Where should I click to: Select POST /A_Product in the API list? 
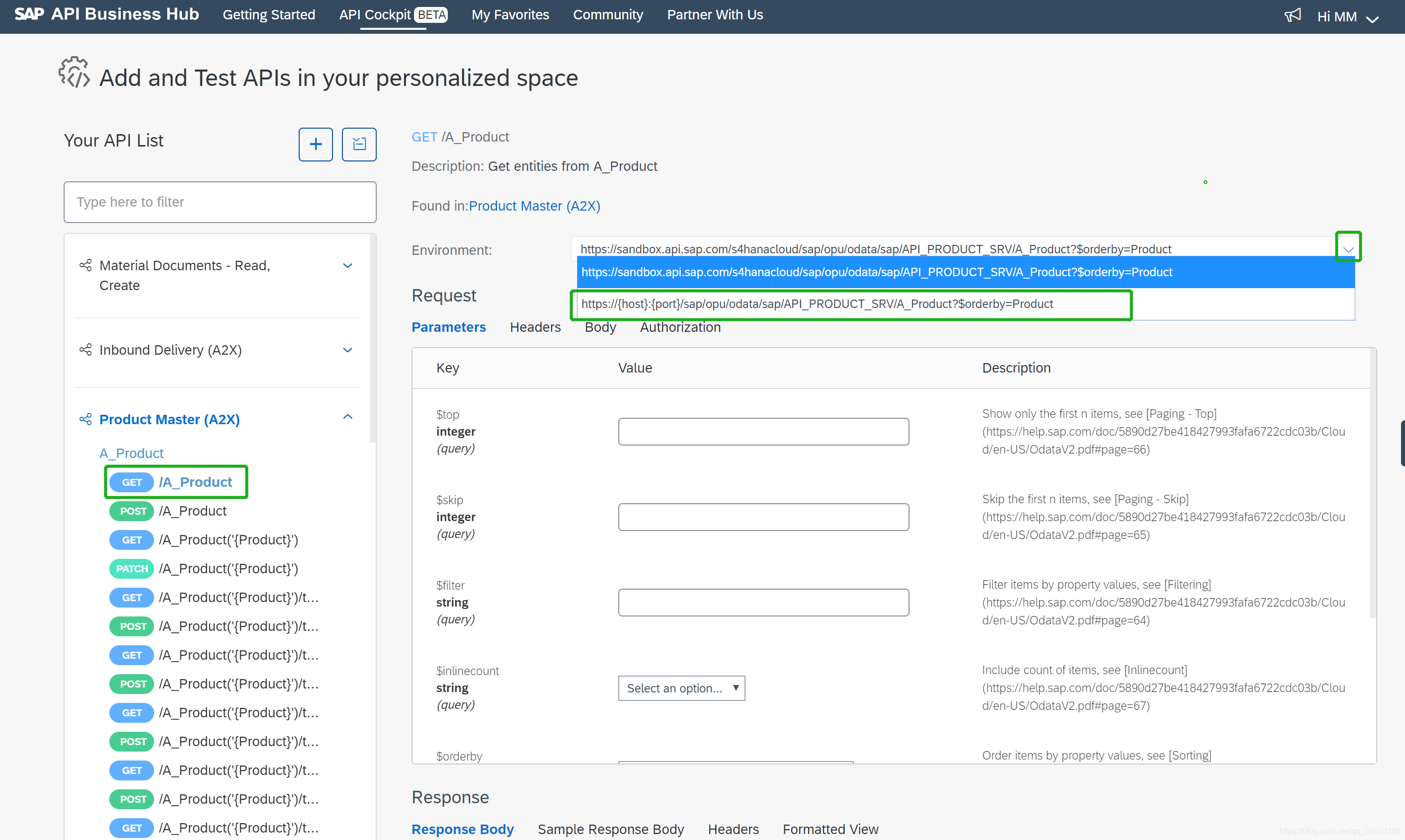[192, 511]
